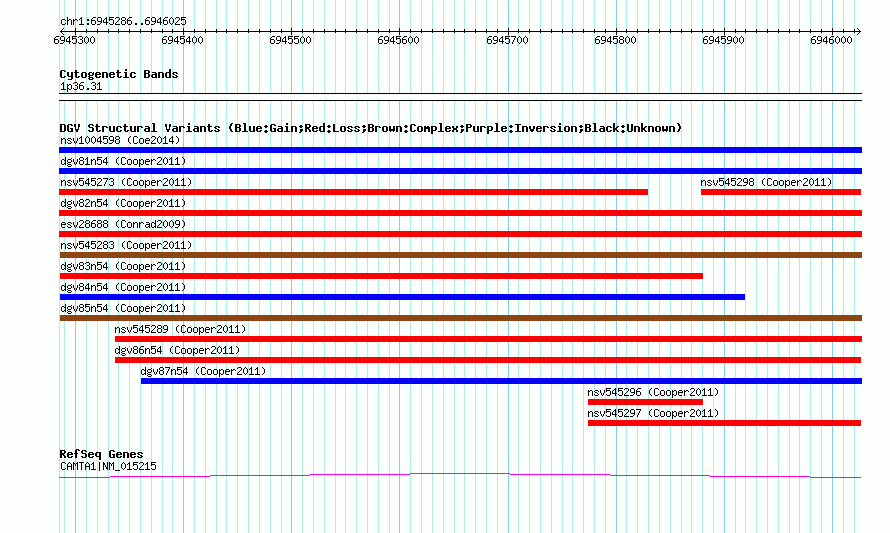Image resolution: width=890 pixels, height=533 pixels.
Task: Click the dgv81n54 blue gain bar
Action: [x=460, y=171]
